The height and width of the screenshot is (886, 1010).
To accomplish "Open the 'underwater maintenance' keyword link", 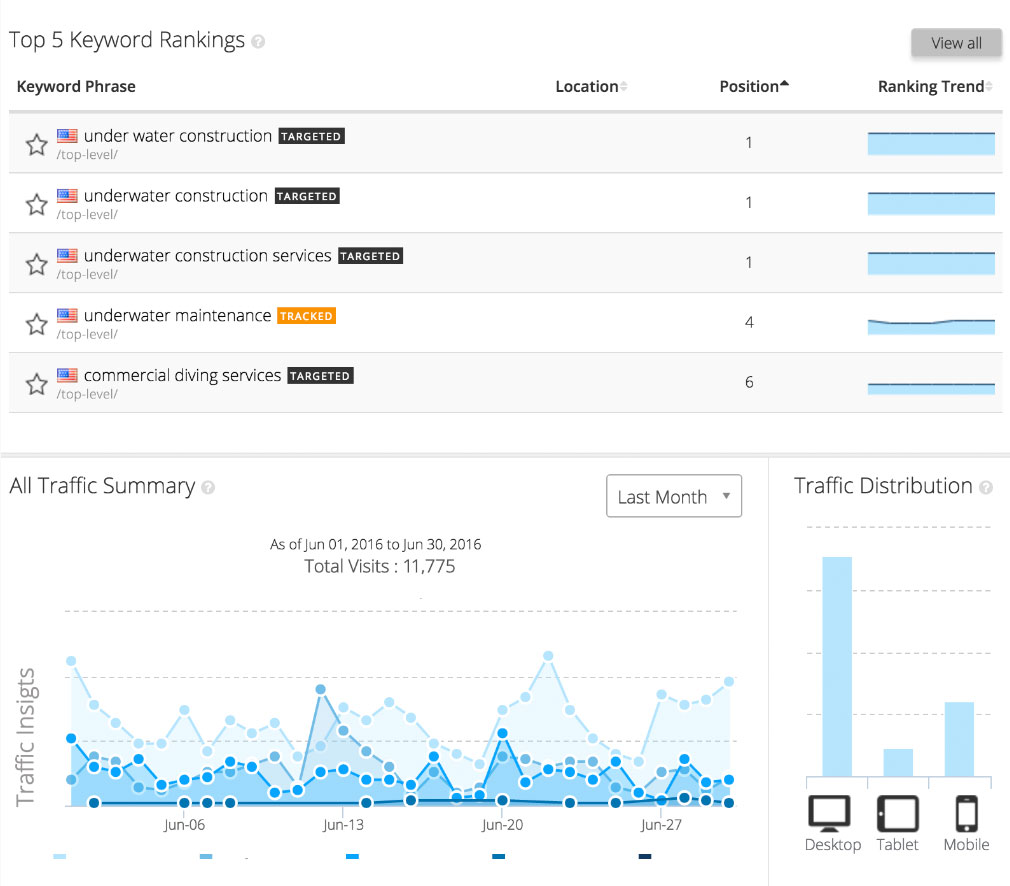I will click(177, 316).
